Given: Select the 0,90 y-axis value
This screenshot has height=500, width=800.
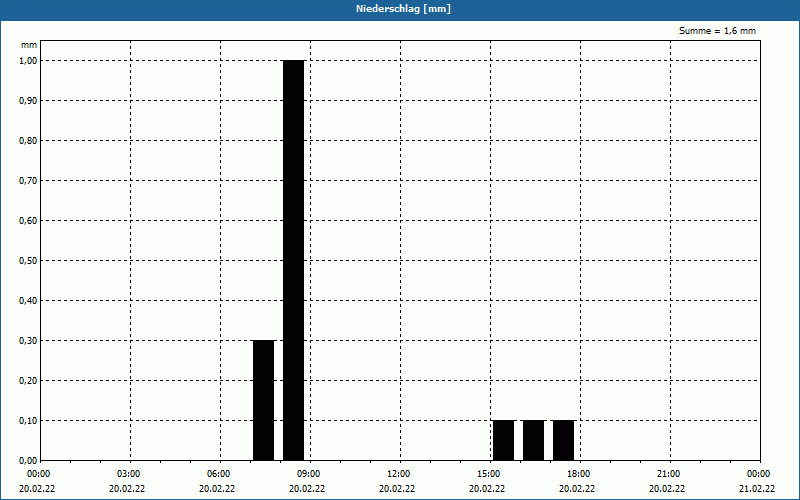Looking at the screenshot, I should click(28, 101).
